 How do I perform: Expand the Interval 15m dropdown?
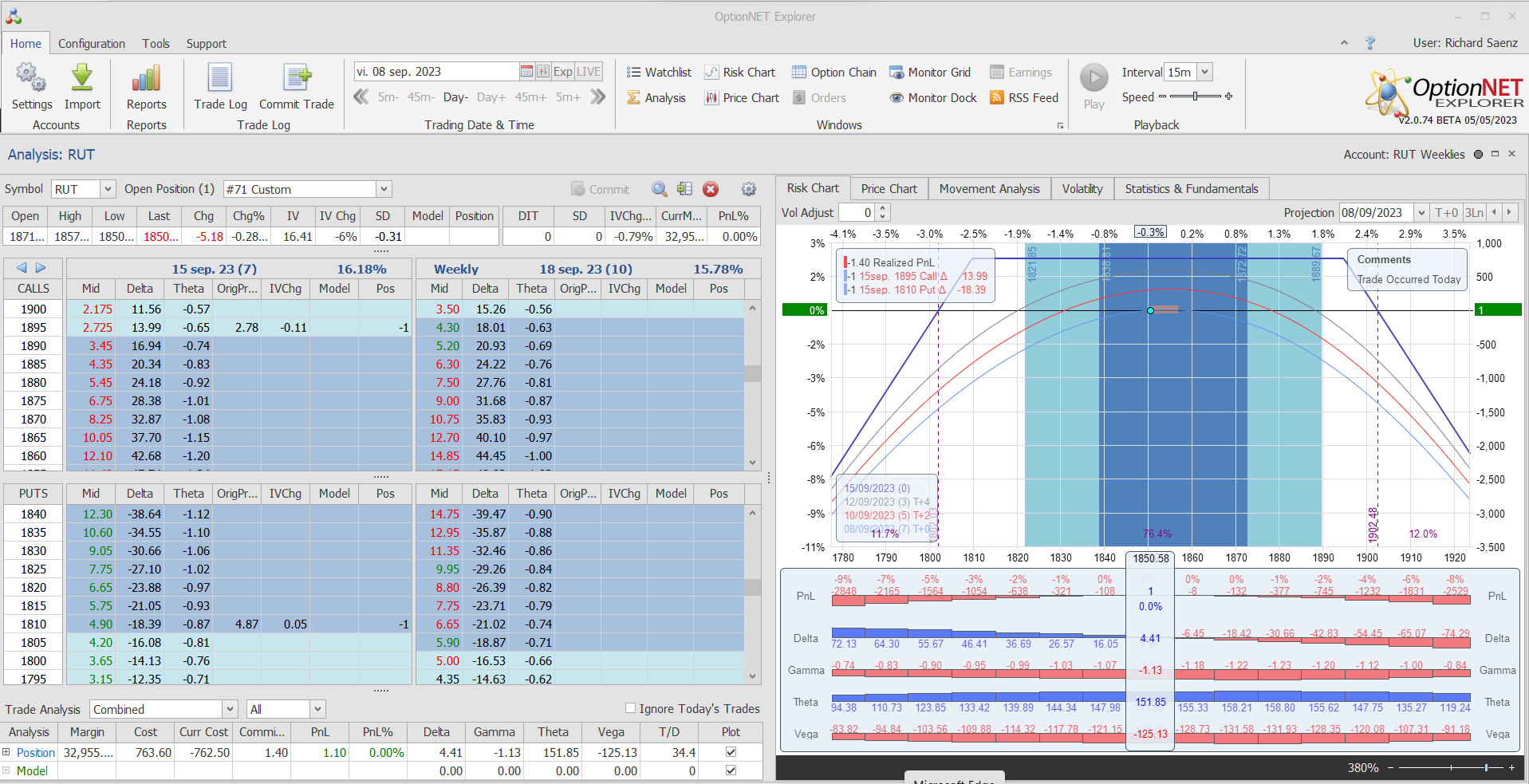tap(1204, 72)
